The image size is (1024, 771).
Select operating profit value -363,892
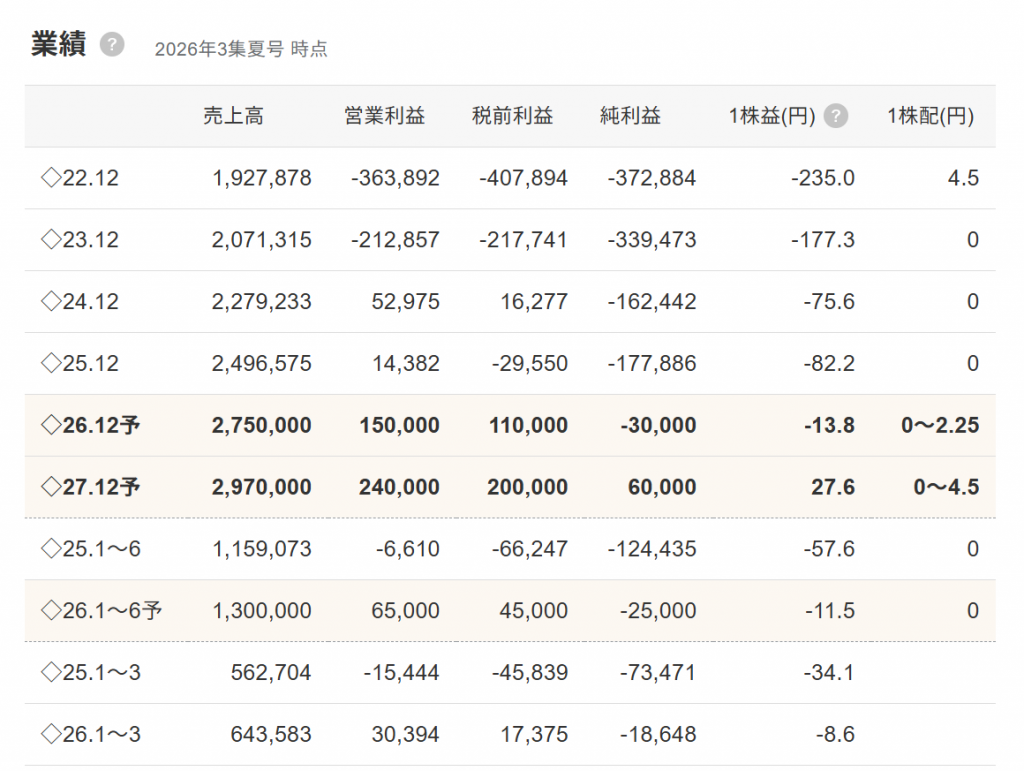[x=395, y=178]
